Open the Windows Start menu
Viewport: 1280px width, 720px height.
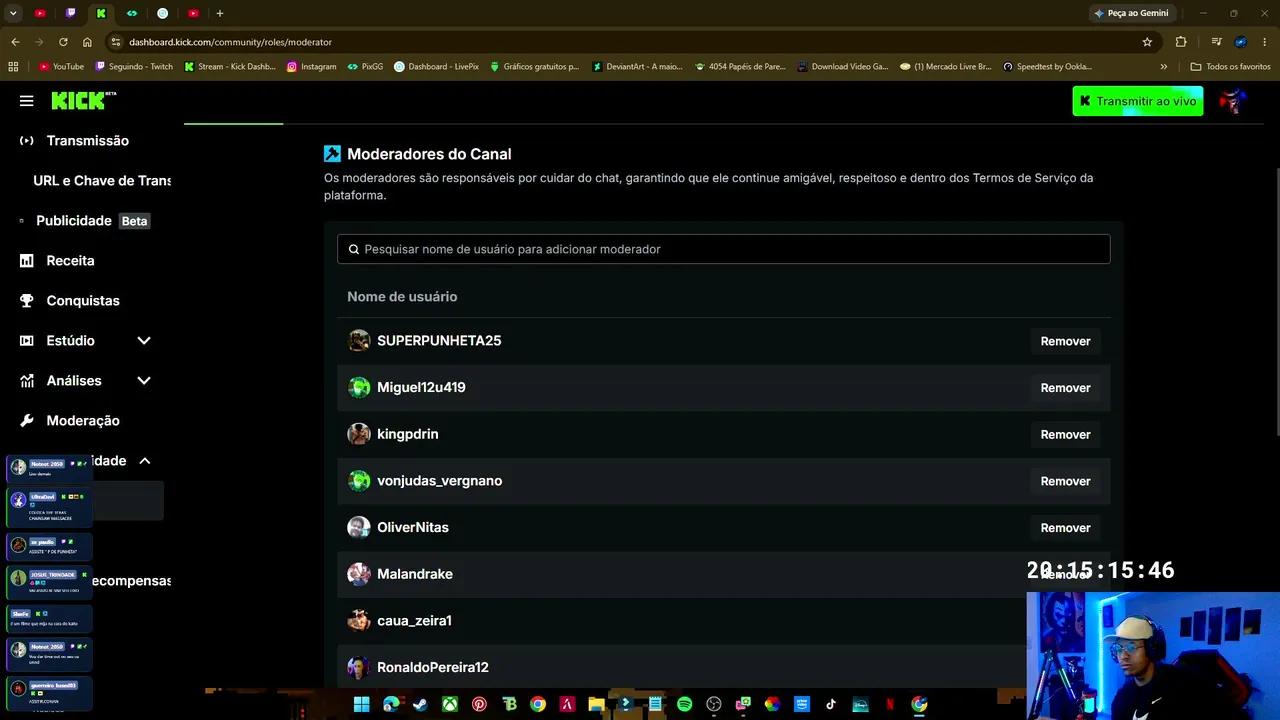361,704
